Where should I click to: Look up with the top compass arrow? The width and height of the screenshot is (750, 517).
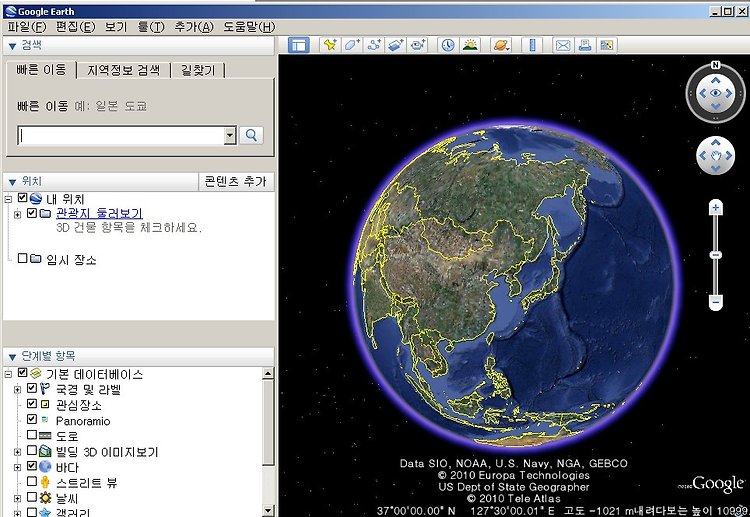[x=715, y=80]
